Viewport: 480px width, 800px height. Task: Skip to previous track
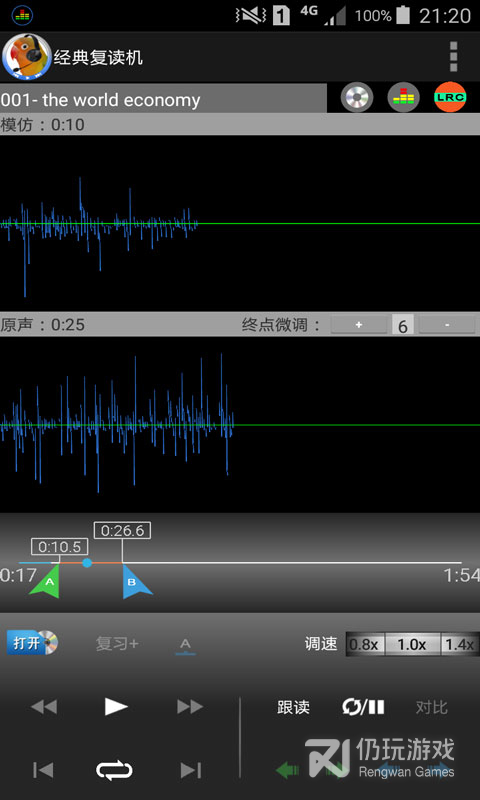[43, 770]
